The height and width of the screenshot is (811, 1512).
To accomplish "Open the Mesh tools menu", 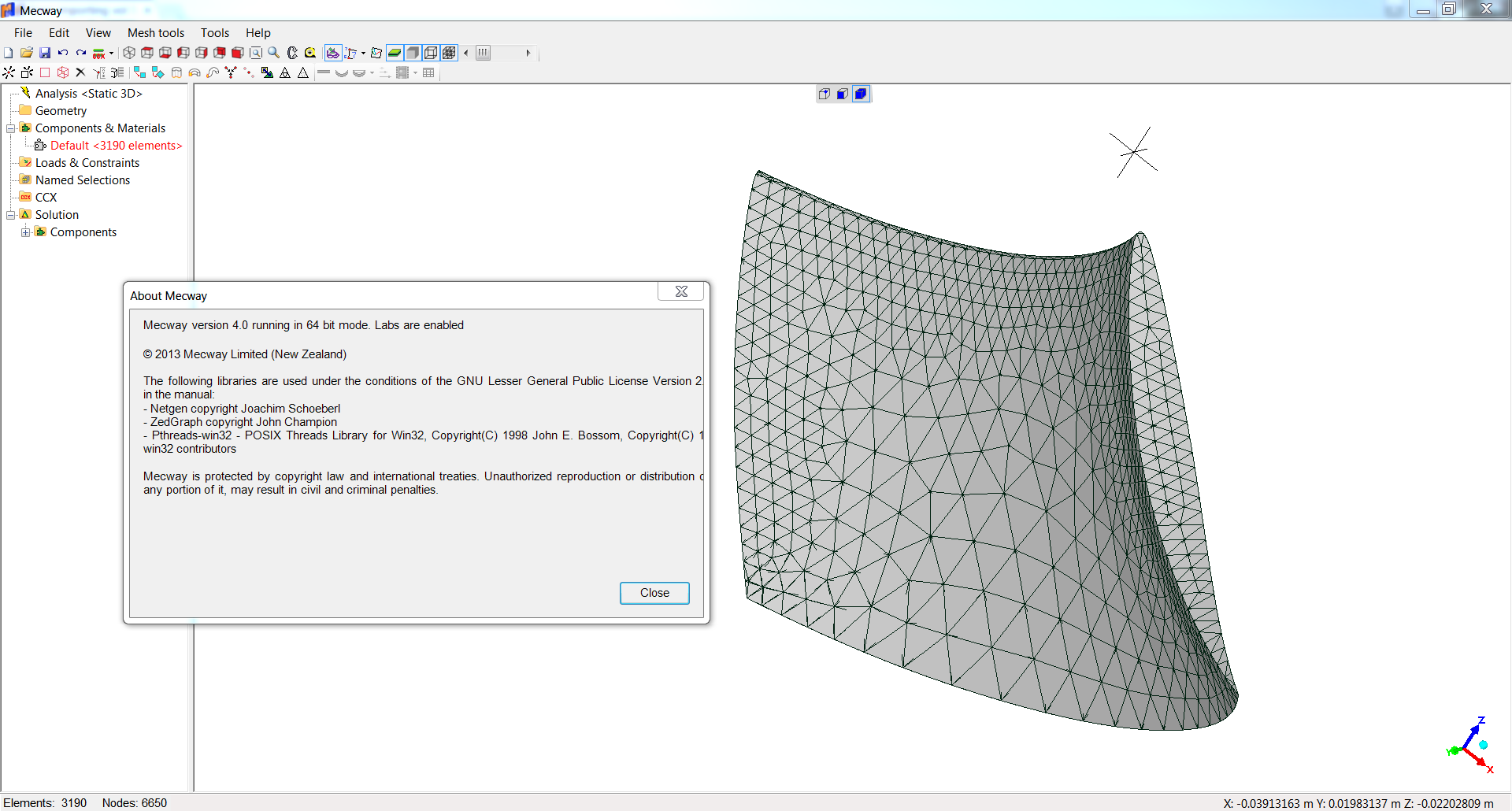I will 156,32.
